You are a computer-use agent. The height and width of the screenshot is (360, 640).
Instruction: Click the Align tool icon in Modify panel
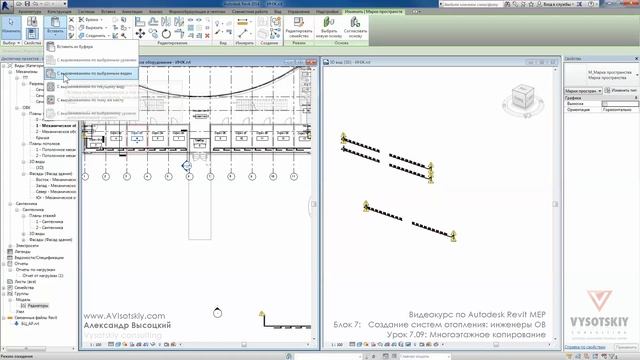140,22
